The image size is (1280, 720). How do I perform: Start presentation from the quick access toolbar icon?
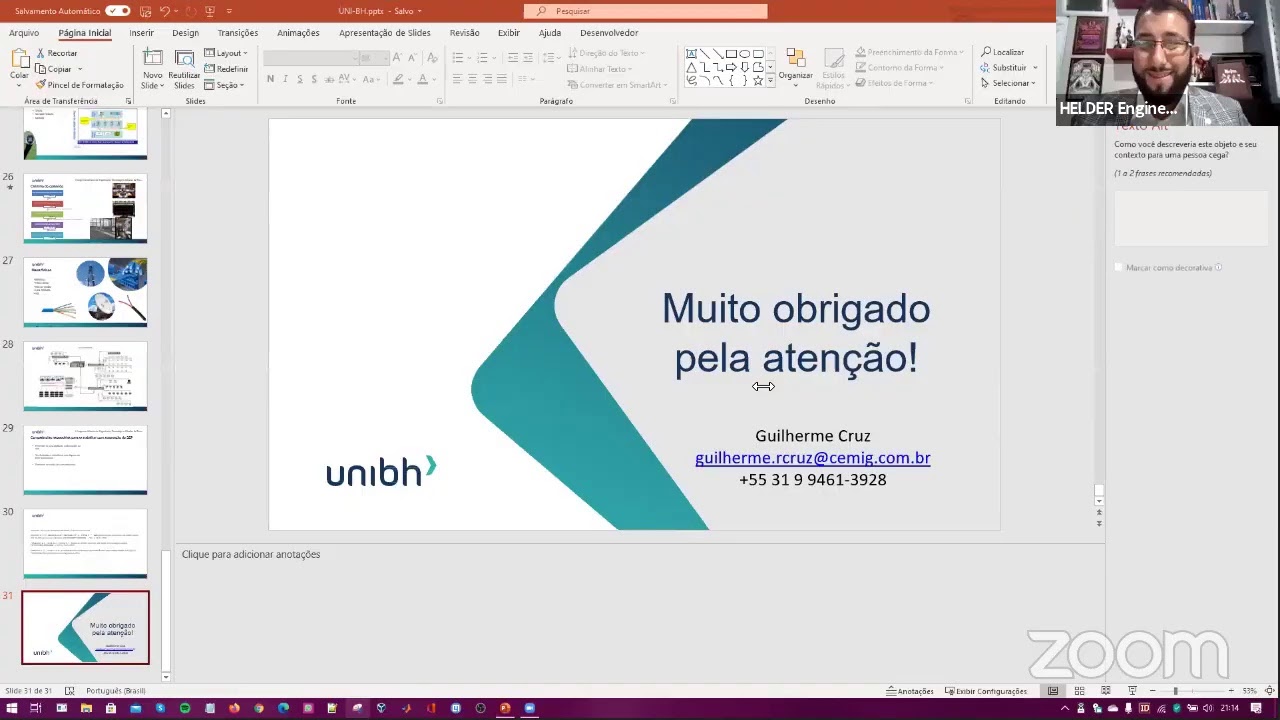pos(209,11)
